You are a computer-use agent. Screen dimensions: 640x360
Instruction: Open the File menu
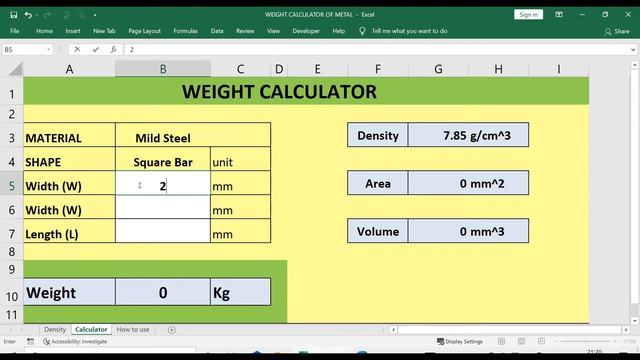click(x=15, y=31)
